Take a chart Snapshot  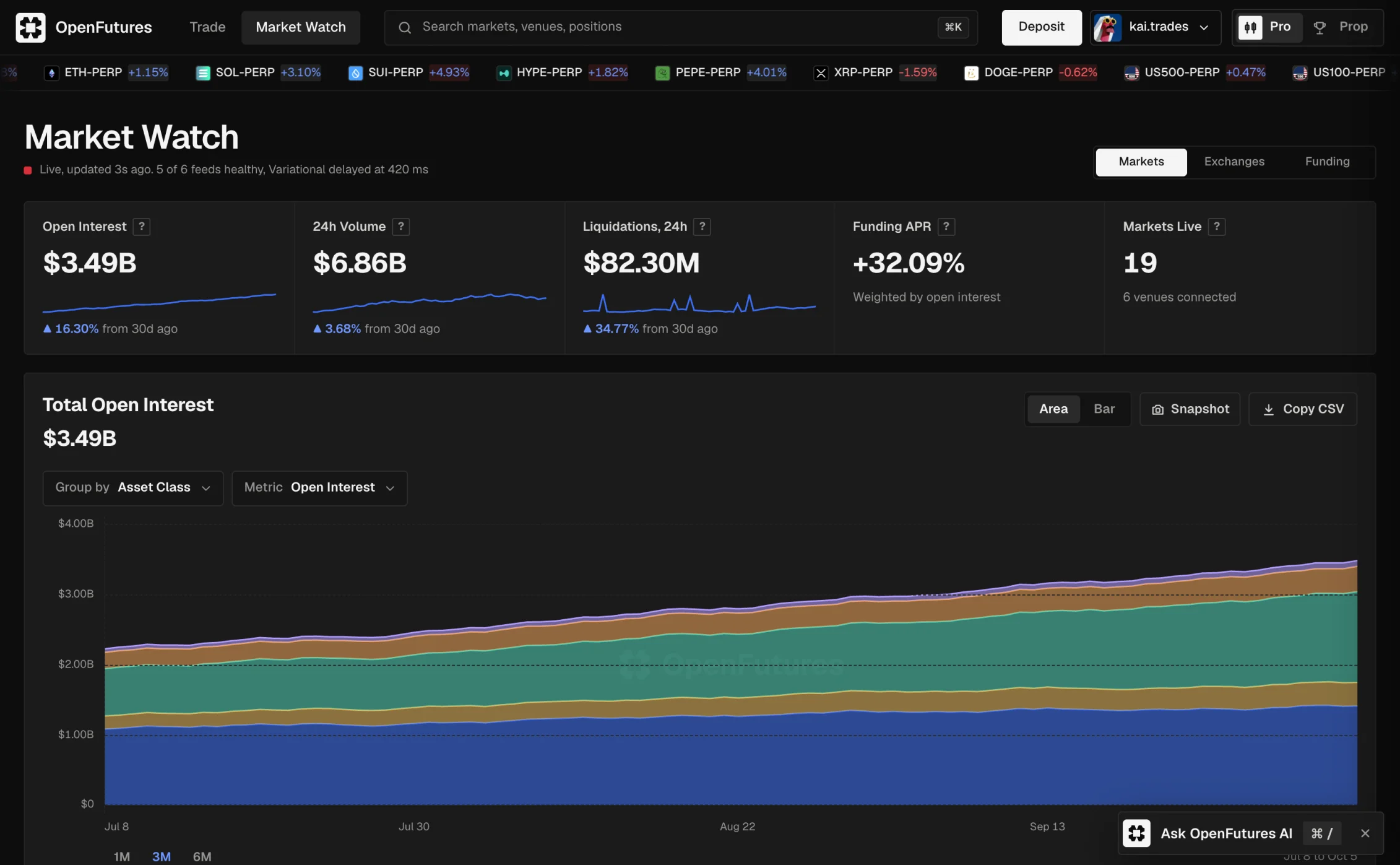(1190, 409)
